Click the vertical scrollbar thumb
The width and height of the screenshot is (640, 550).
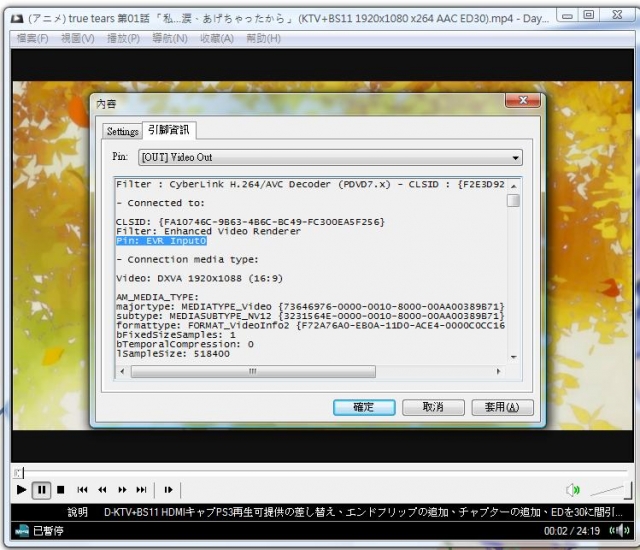point(513,200)
